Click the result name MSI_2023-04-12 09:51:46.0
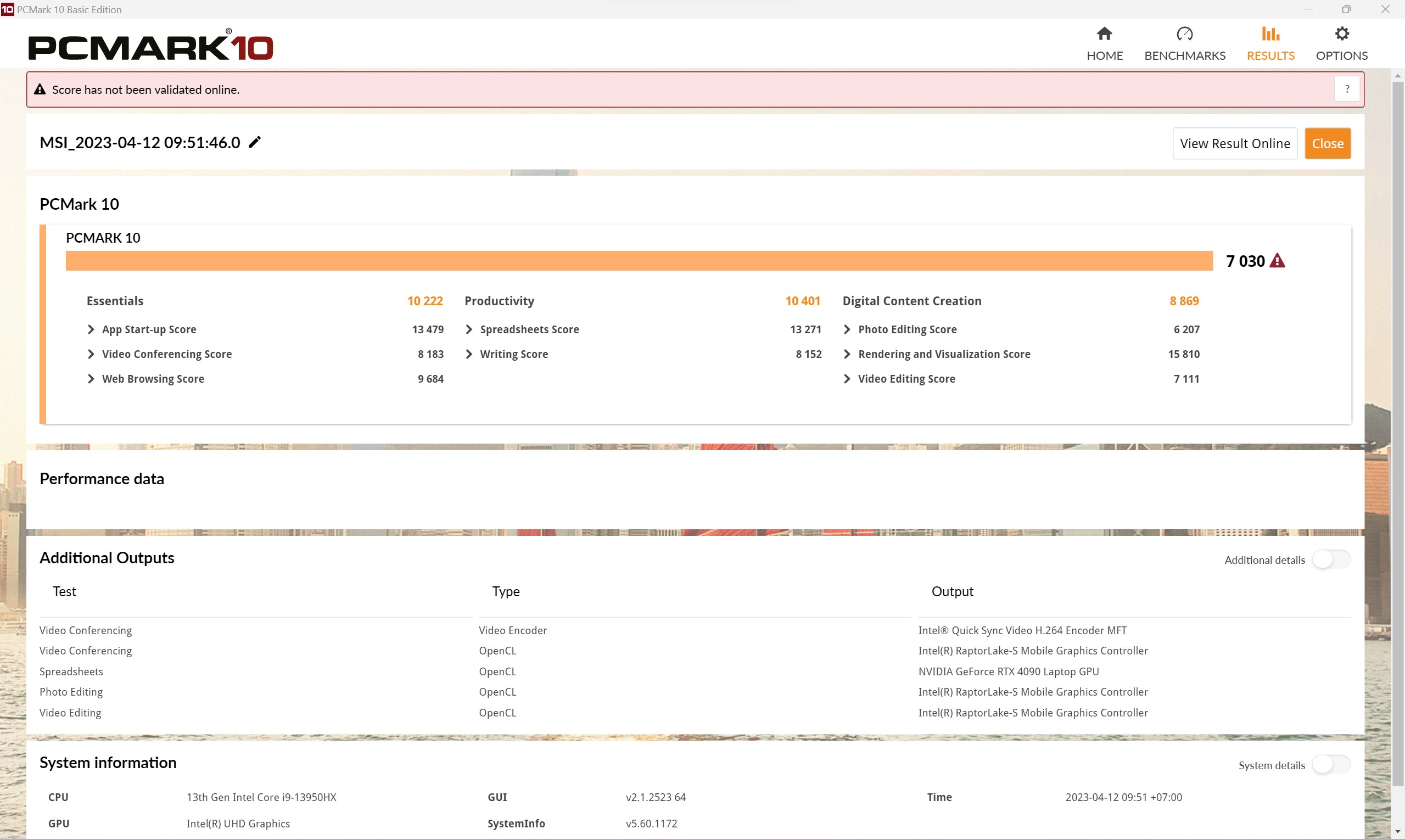The width and height of the screenshot is (1405, 840). click(141, 143)
